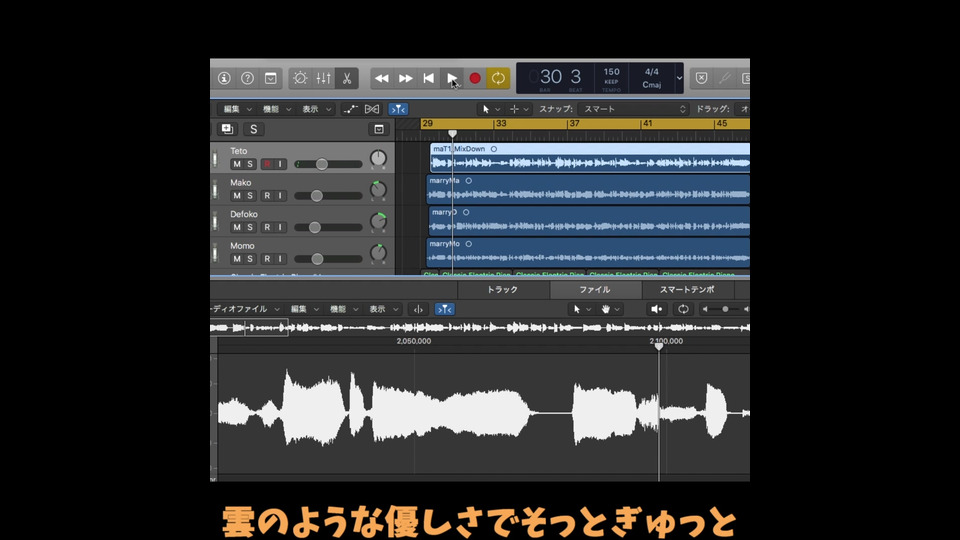Image resolution: width=960 pixels, height=540 pixels.
Task: Toggle input monitoring on Teto track
Action: point(280,164)
